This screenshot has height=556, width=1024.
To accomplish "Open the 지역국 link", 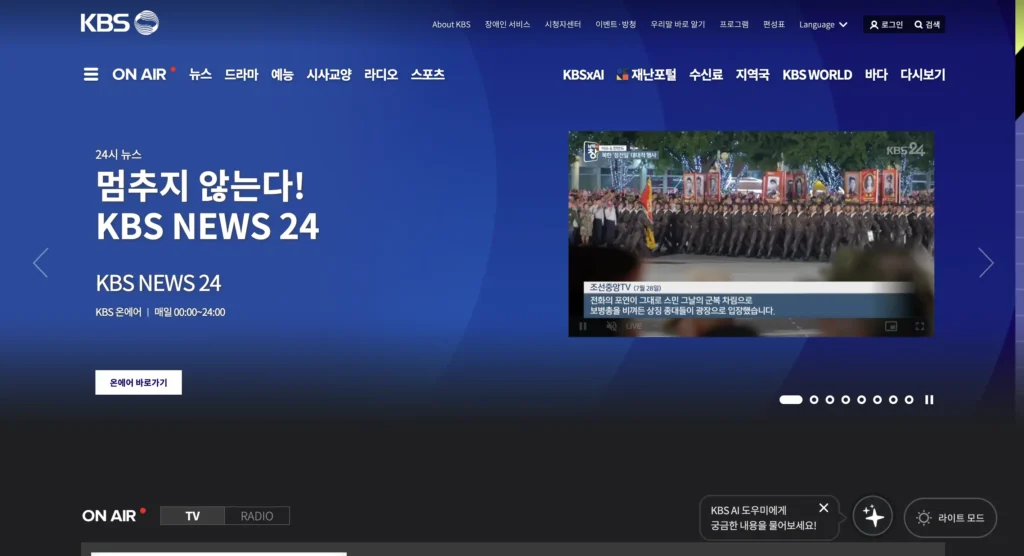I will click(x=752, y=74).
